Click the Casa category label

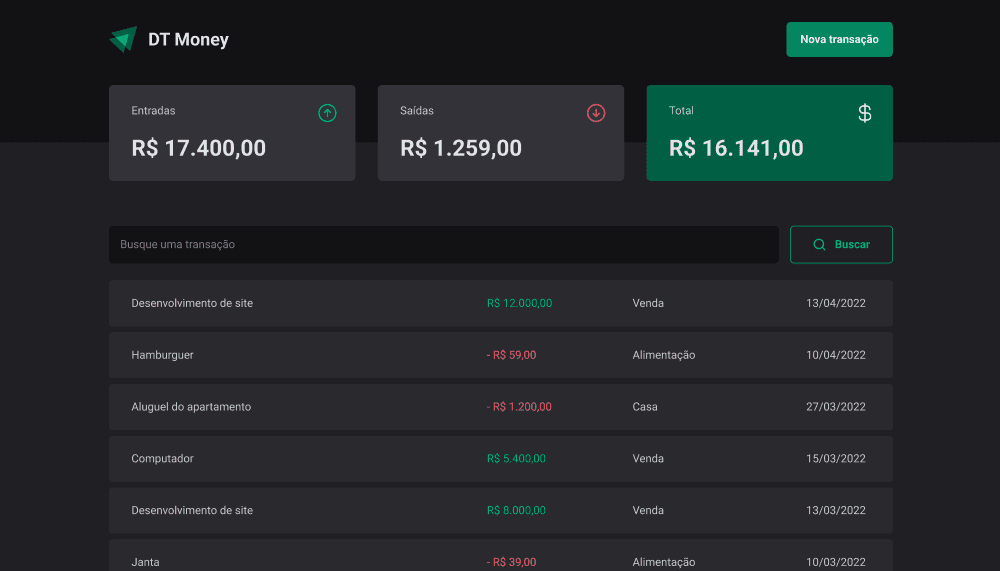(645, 406)
